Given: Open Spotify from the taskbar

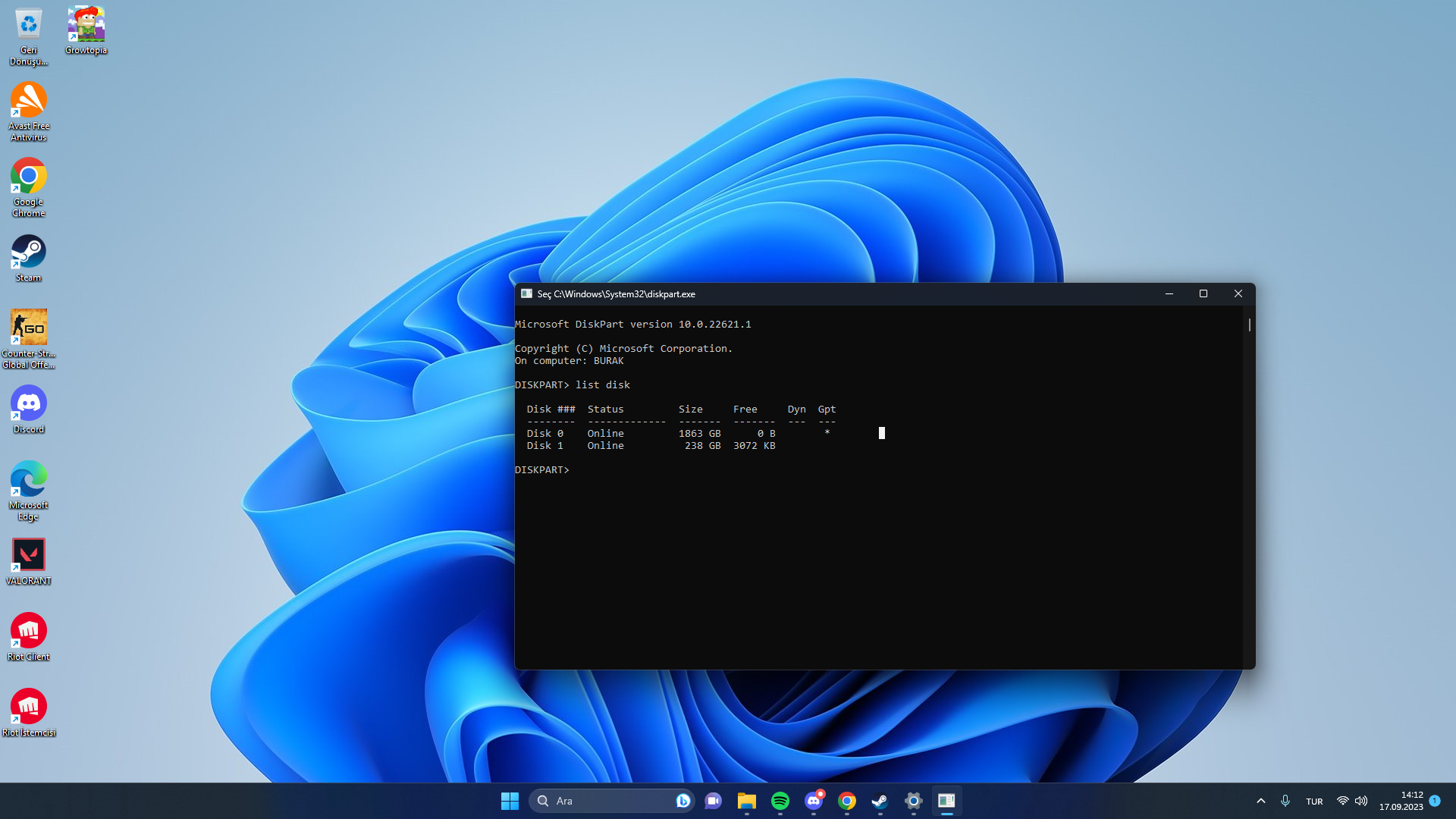Looking at the screenshot, I should [x=780, y=801].
